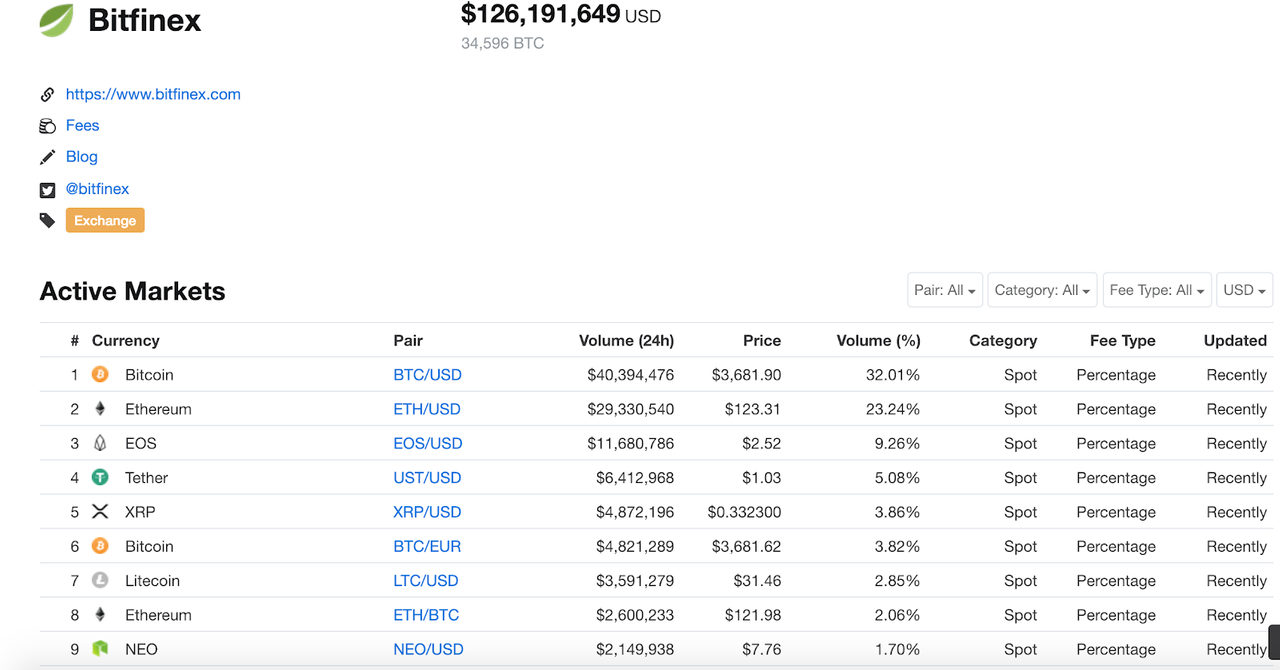Open the LTC/USD pair link
Screen dimensions: 1280x670
pyautogui.click(x=426, y=580)
